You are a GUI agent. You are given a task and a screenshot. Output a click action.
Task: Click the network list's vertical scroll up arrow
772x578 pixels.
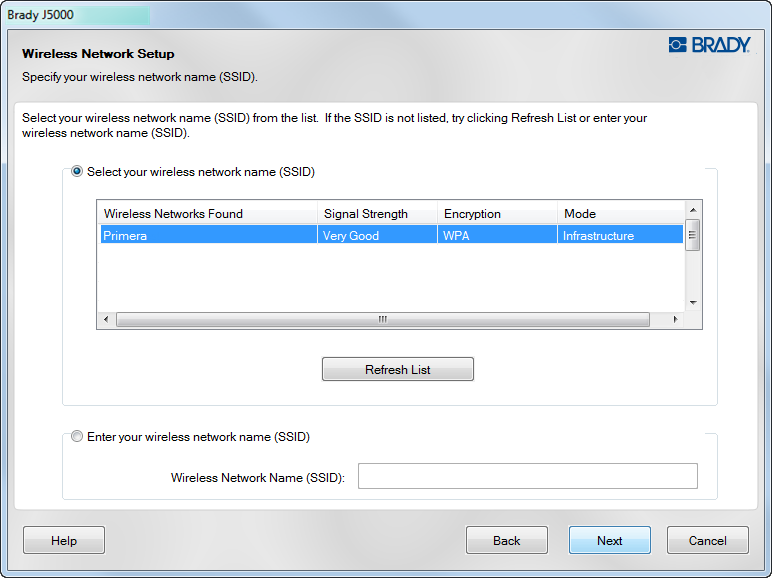pyautogui.click(x=692, y=208)
